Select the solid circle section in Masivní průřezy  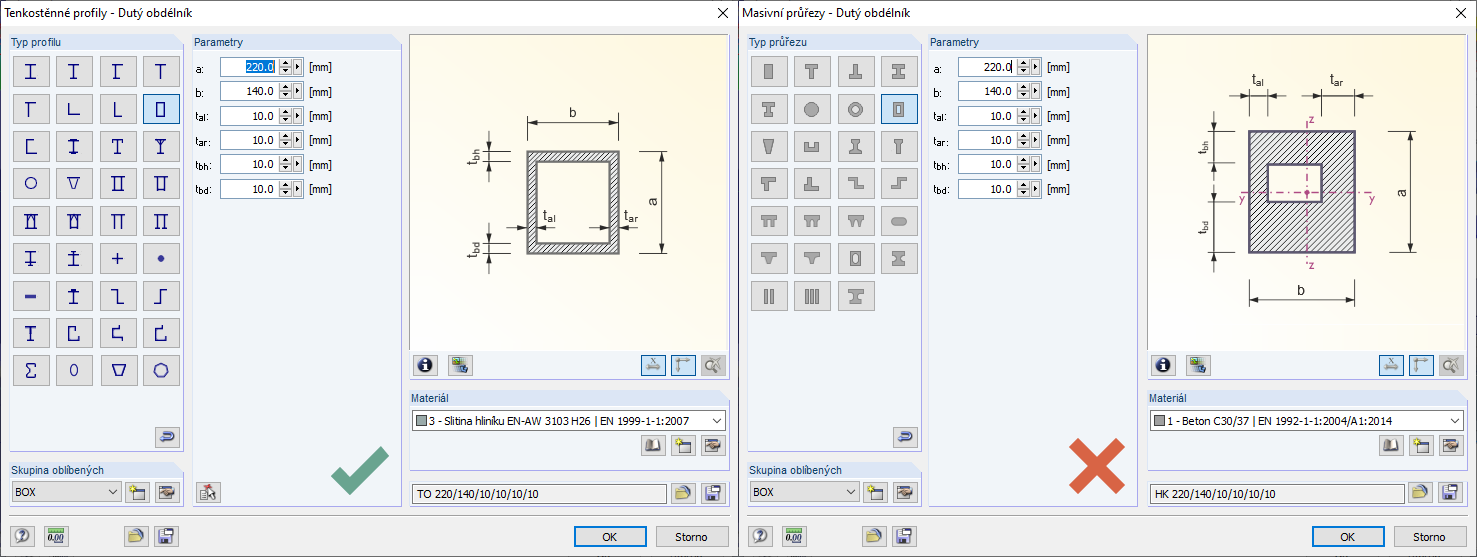pos(812,109)
